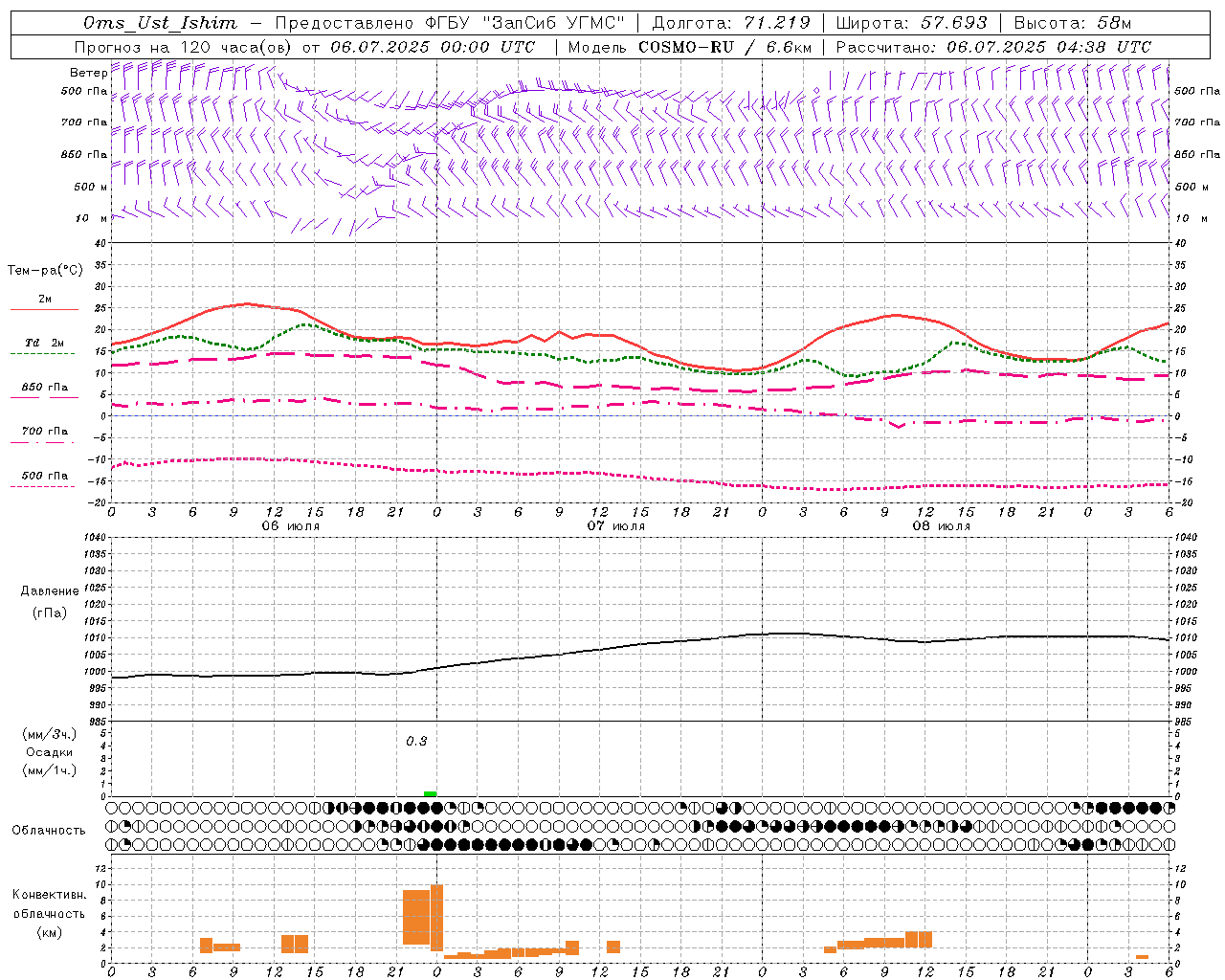Viewport: 1225px width, 980px height.
Task: Click the 700 гПа temperature legend entry
Action: click(x=43, y=434)
